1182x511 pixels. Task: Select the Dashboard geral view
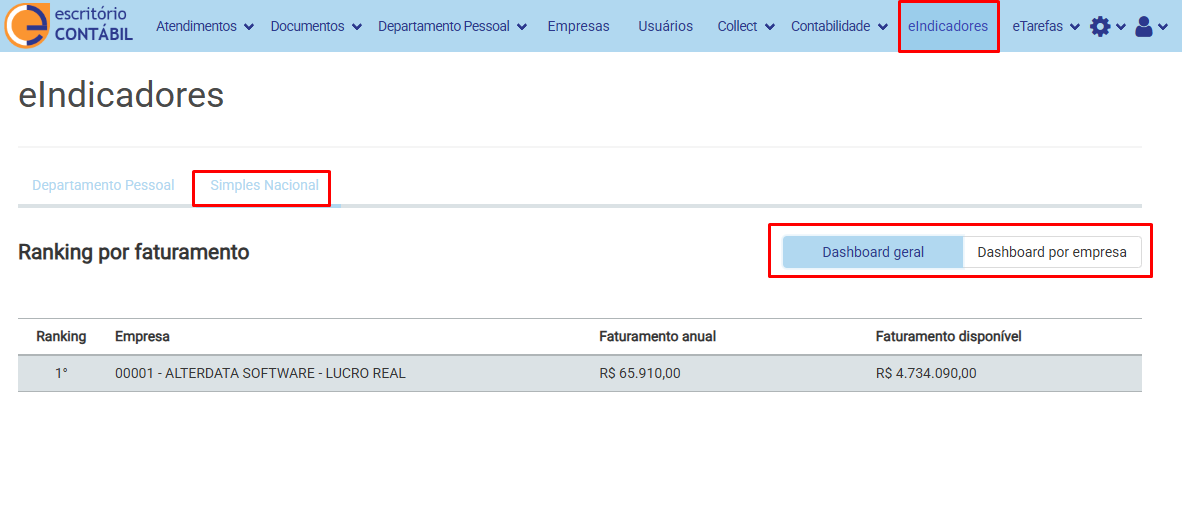pyautogui.click(x=873, y=252)
